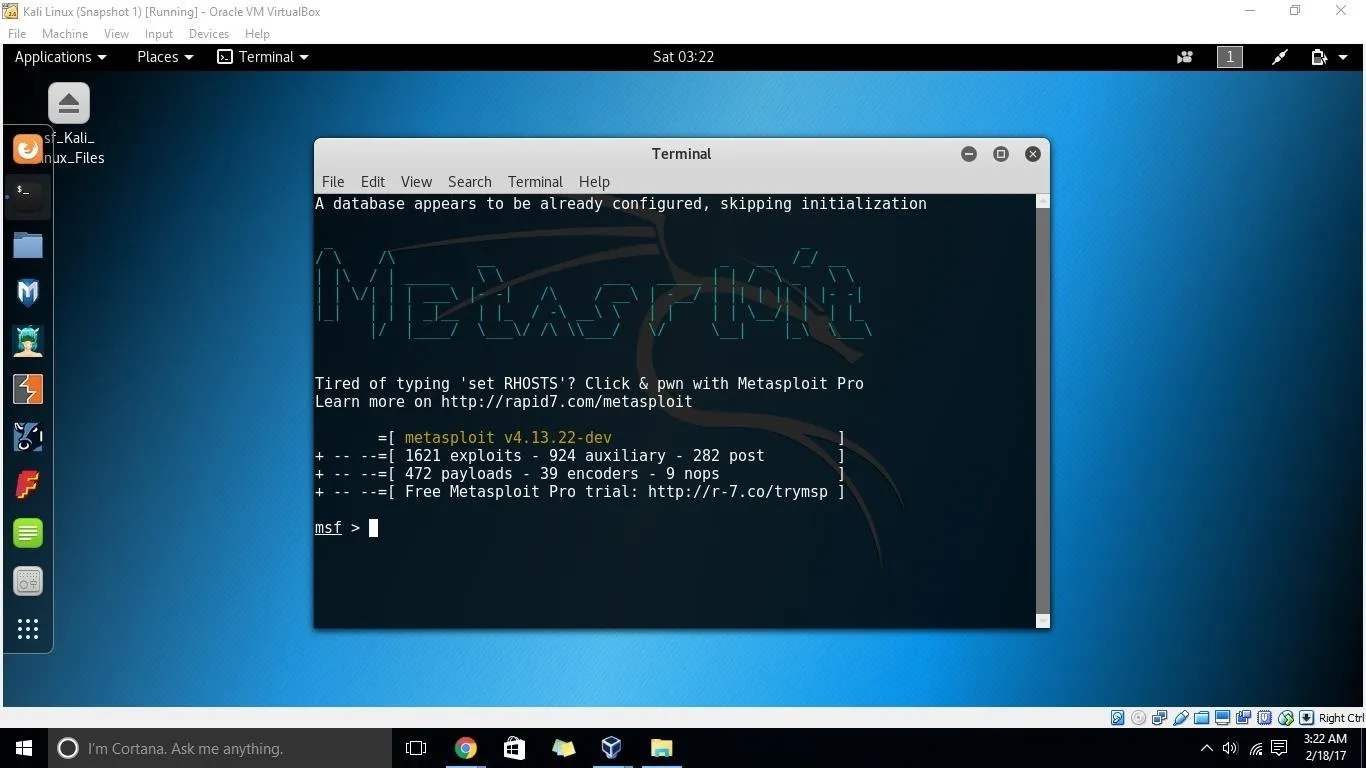Click VirtualBox shared folders status icon
The width and height of the screenshot is (1366, 768).
(x=1201, y=718)
